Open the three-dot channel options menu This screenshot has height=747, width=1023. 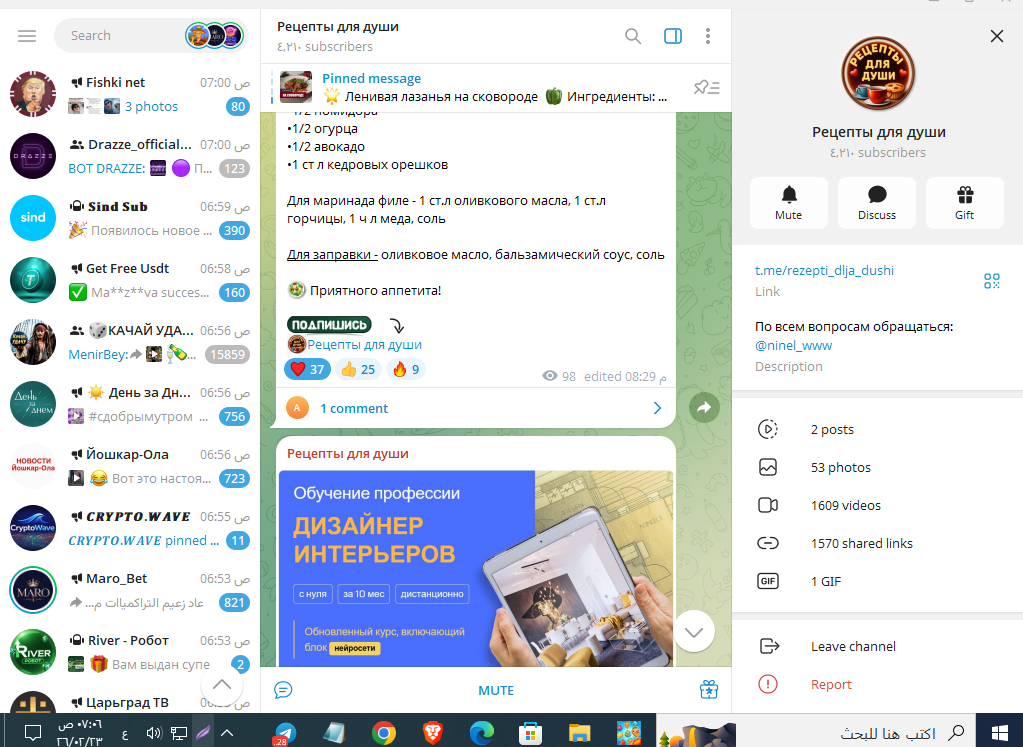pyautogui.click(x=707, y=36)
